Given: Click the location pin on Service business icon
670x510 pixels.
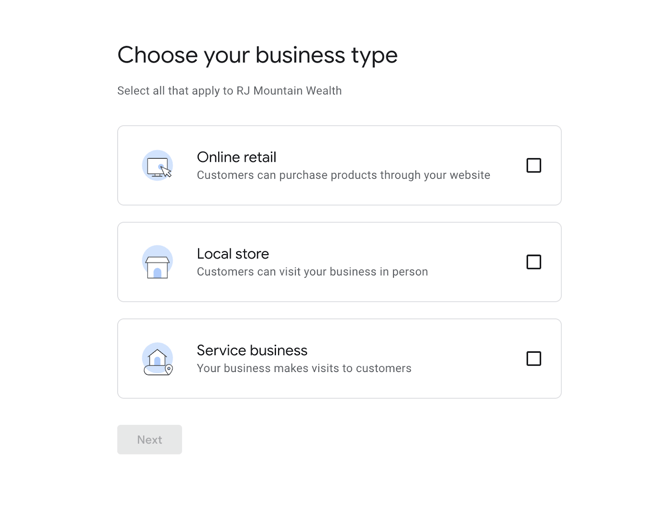Looking at the screenshot, I should tap(169, 370).
